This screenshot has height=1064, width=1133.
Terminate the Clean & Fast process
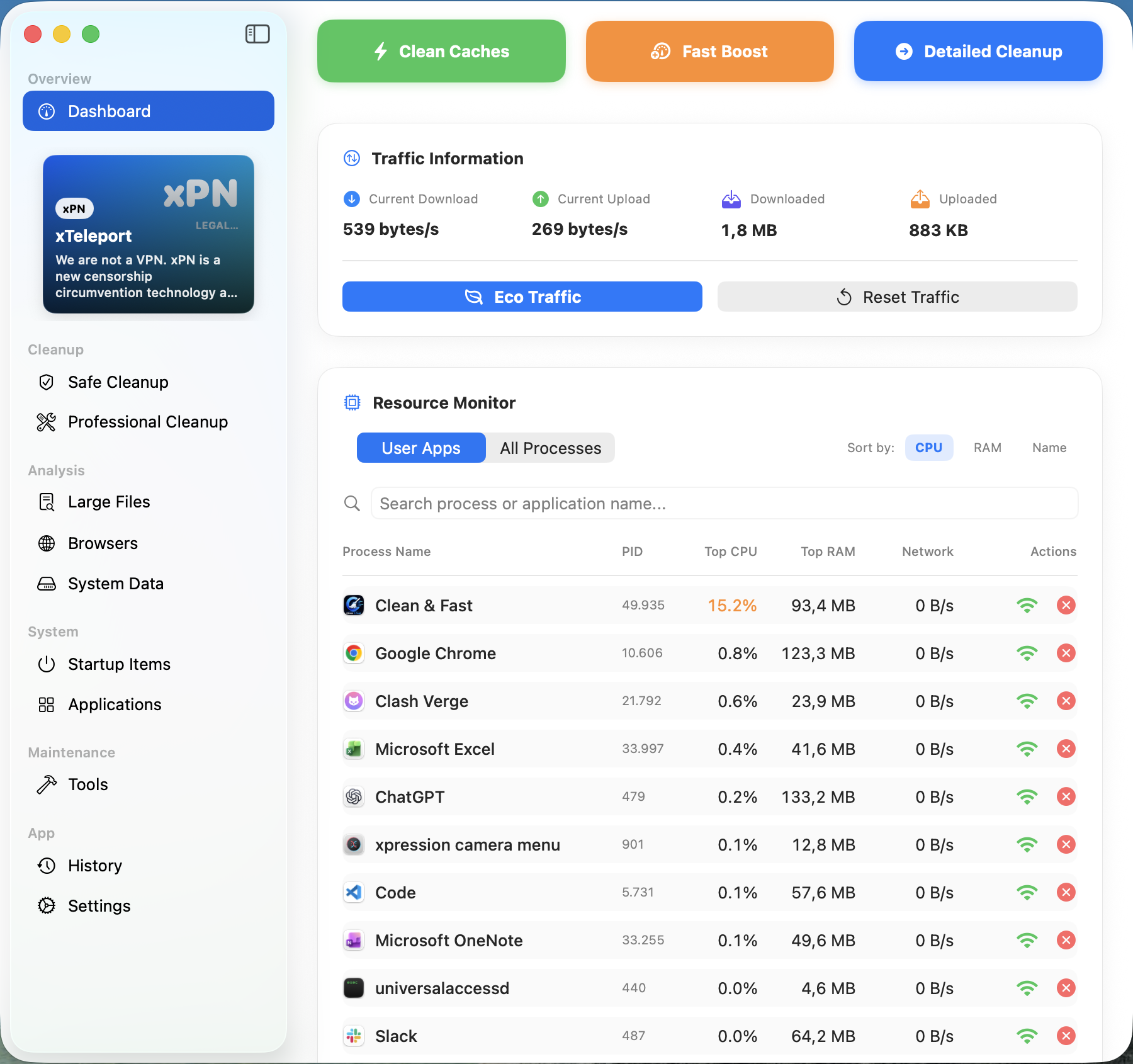click(x=1066, y=605)
